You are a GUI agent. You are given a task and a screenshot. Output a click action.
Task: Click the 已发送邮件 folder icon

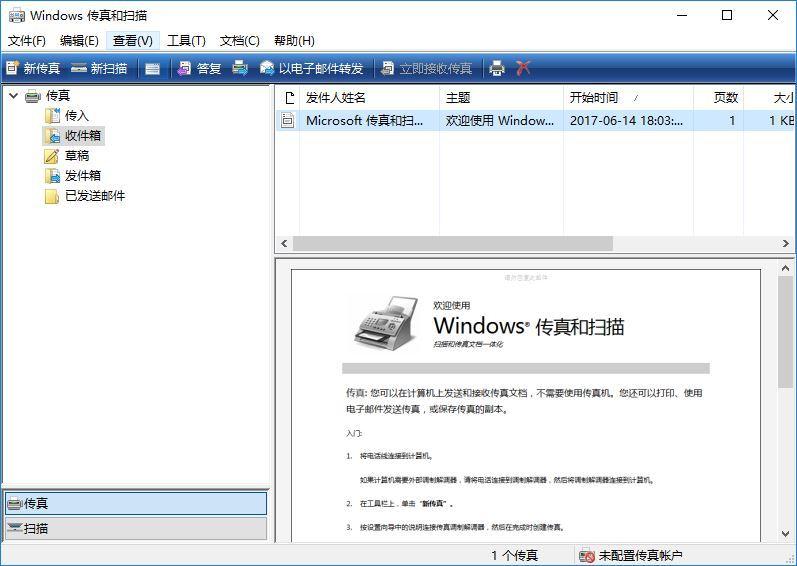pos(52,196)
